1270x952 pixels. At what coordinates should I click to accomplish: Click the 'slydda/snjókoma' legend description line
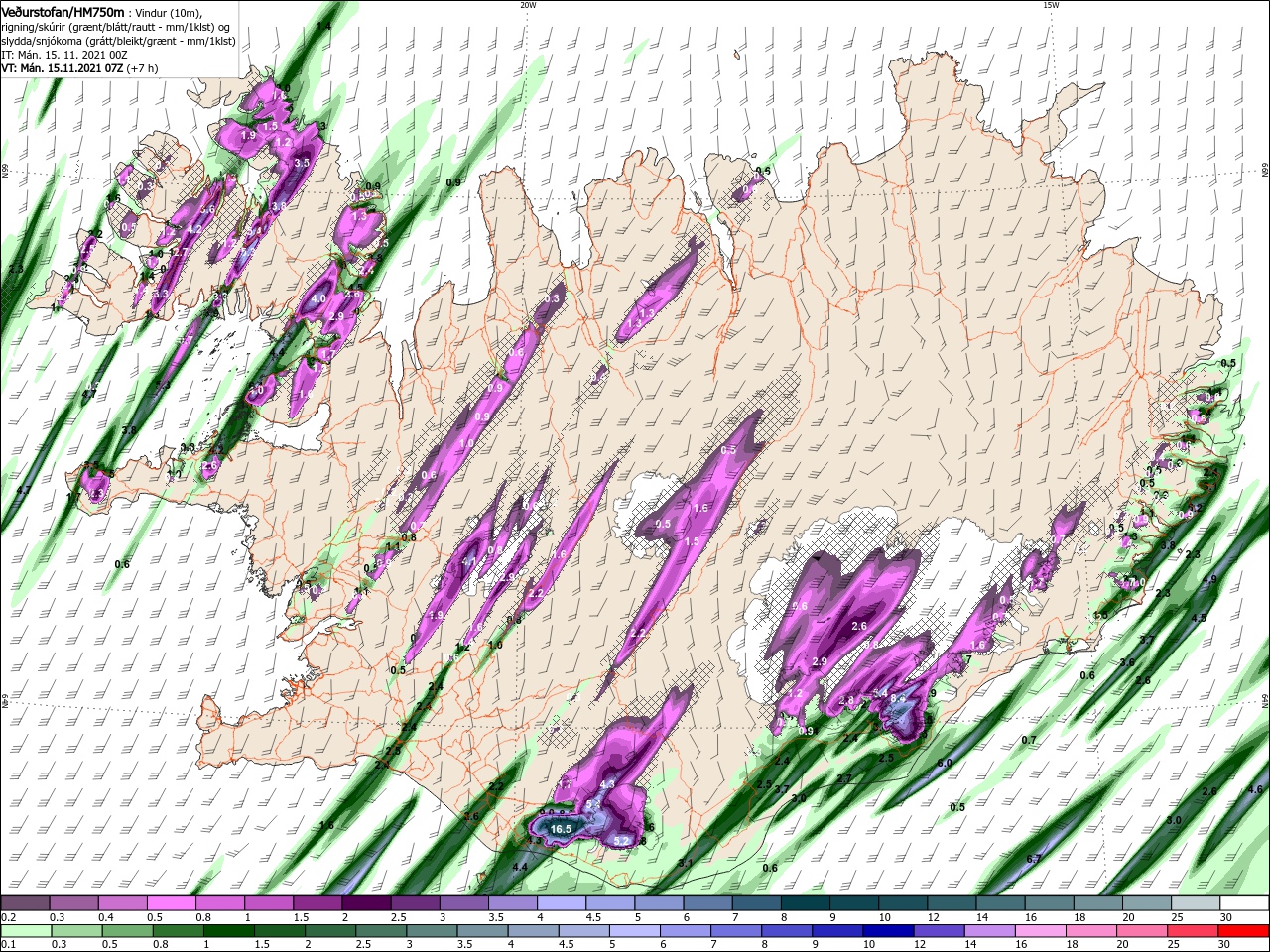(x=118, y=40)
